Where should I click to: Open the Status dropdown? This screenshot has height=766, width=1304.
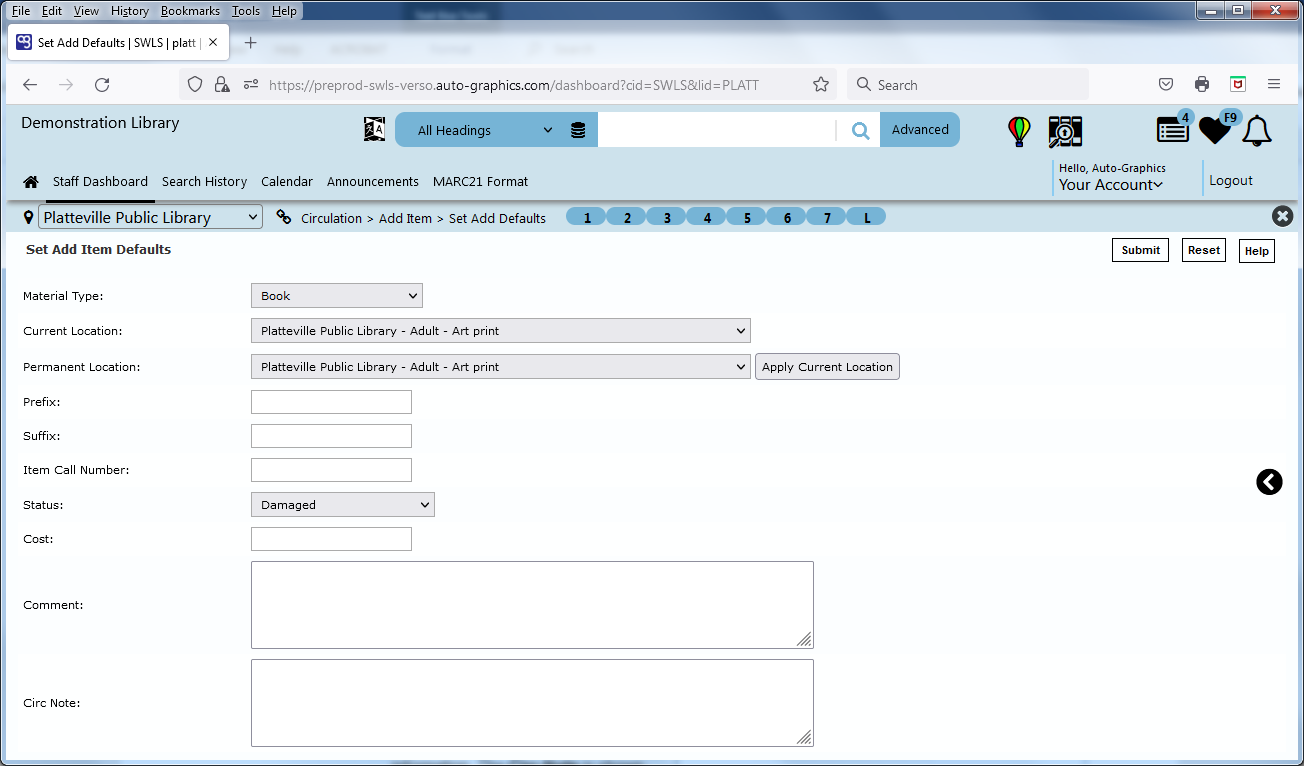click(343, 505)
